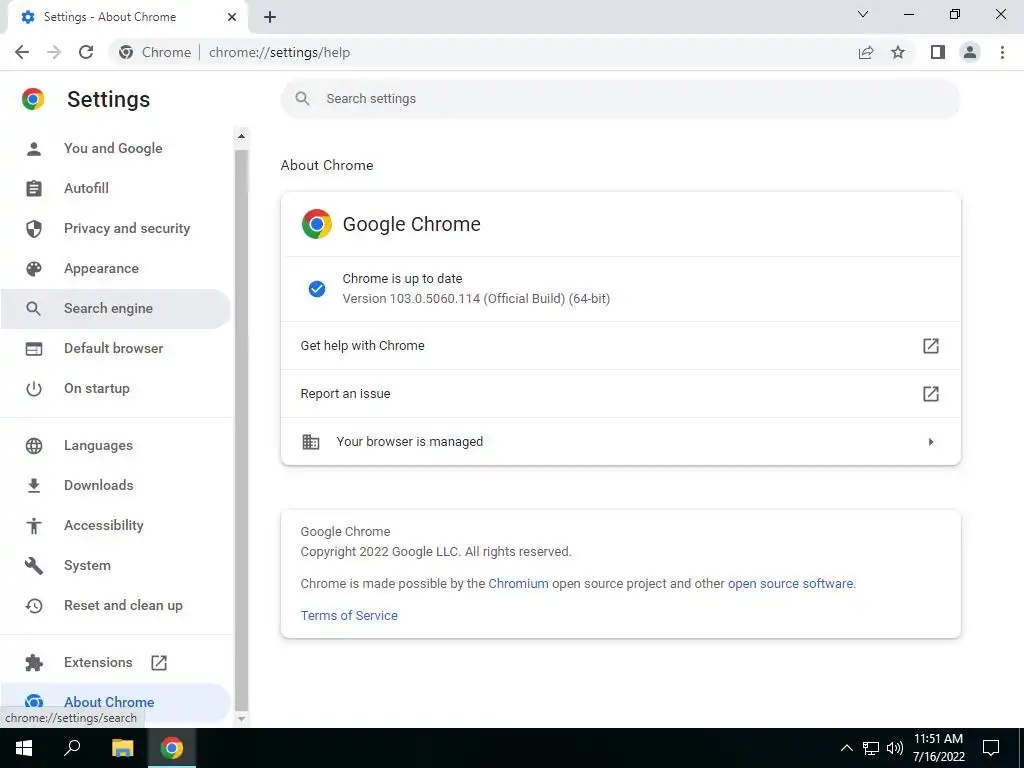Select About Chrome in sidebar
Viewport: 1024px width, 768px height.
(116, 702)
